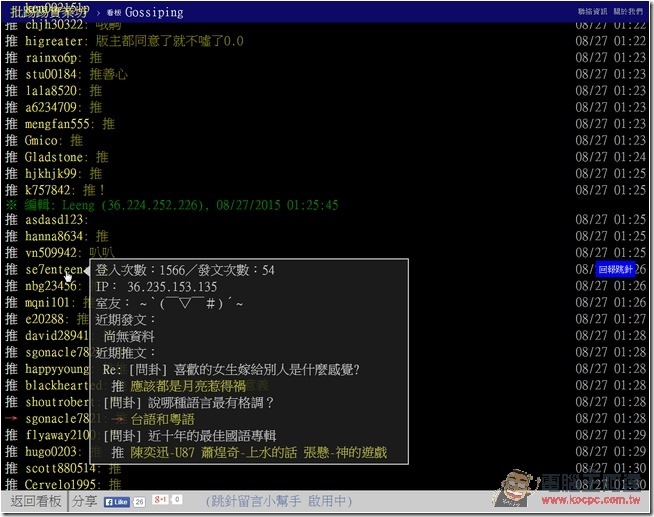Open post 近十年的最佳國語專輯
This screenshot has height=517, width=654.
click(190, 436)
